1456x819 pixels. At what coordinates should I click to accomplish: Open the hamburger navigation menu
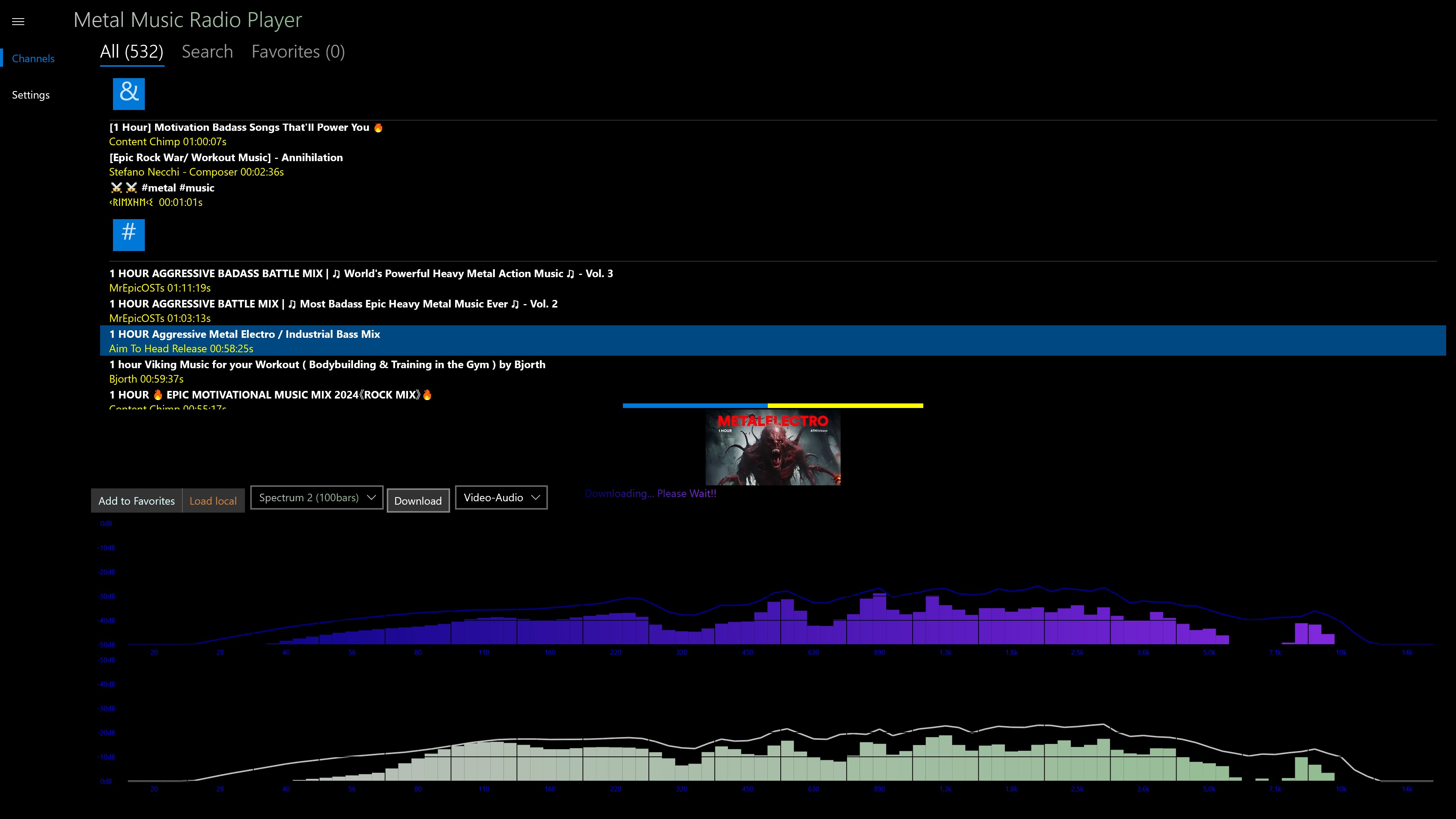(x=18, y=22)
